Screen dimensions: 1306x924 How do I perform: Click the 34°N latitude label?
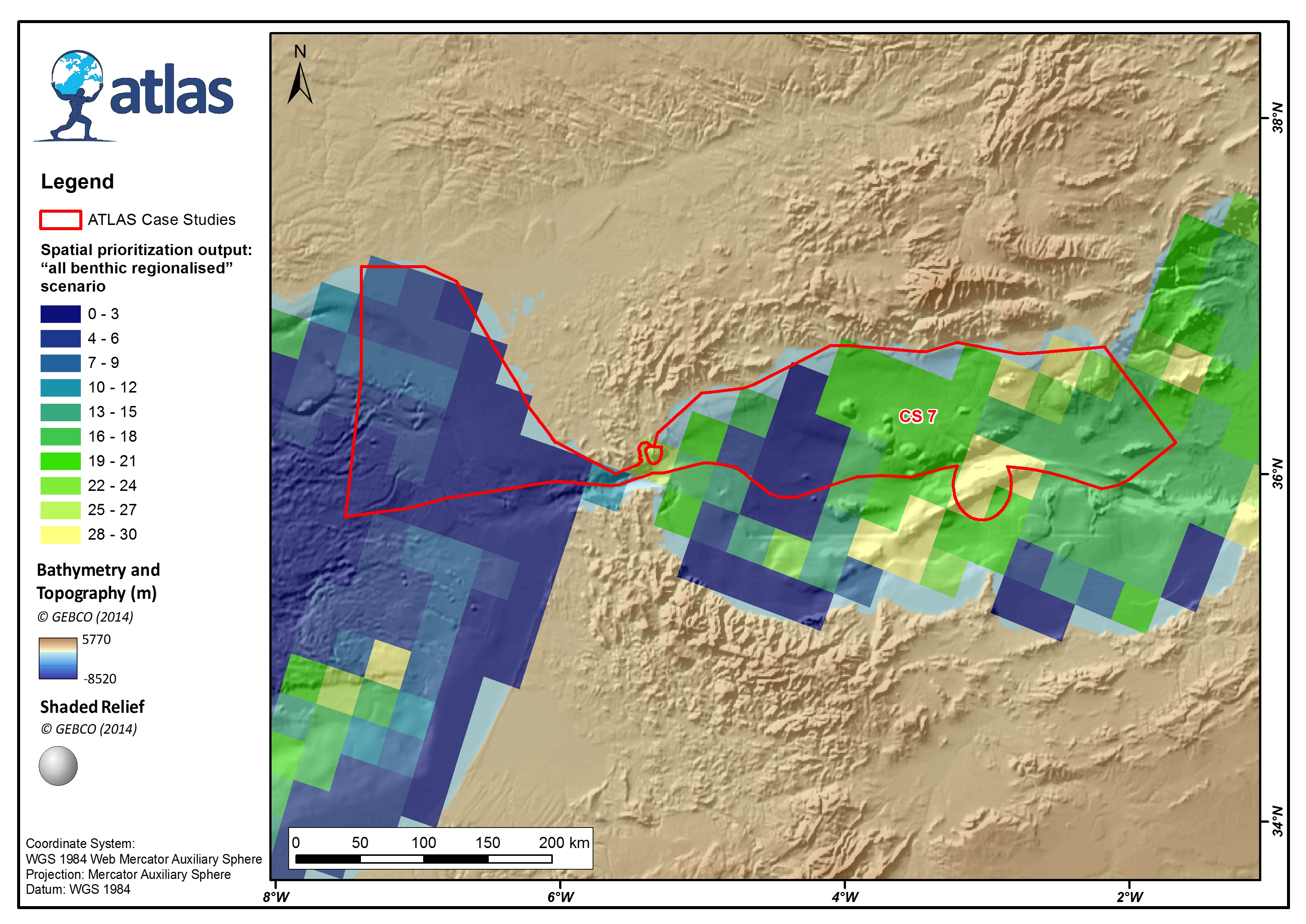[1278, 822]
